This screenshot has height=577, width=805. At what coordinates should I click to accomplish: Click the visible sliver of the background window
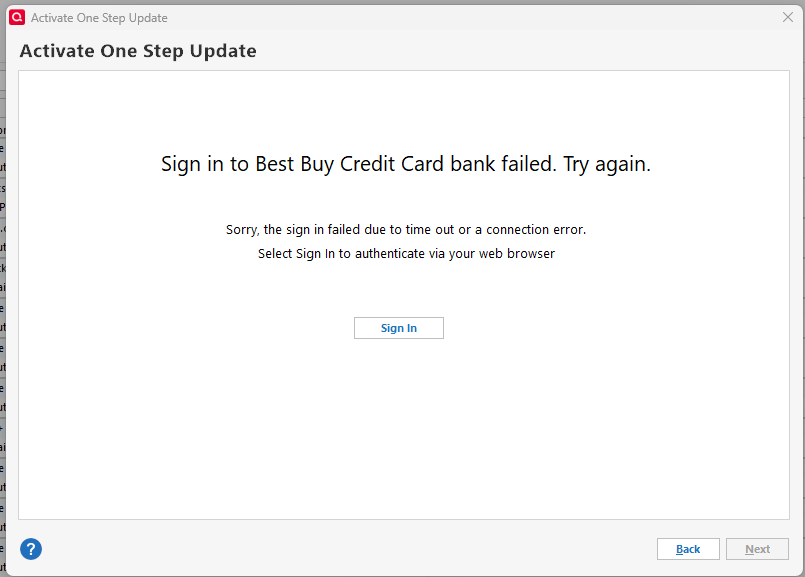coord(4,300)
